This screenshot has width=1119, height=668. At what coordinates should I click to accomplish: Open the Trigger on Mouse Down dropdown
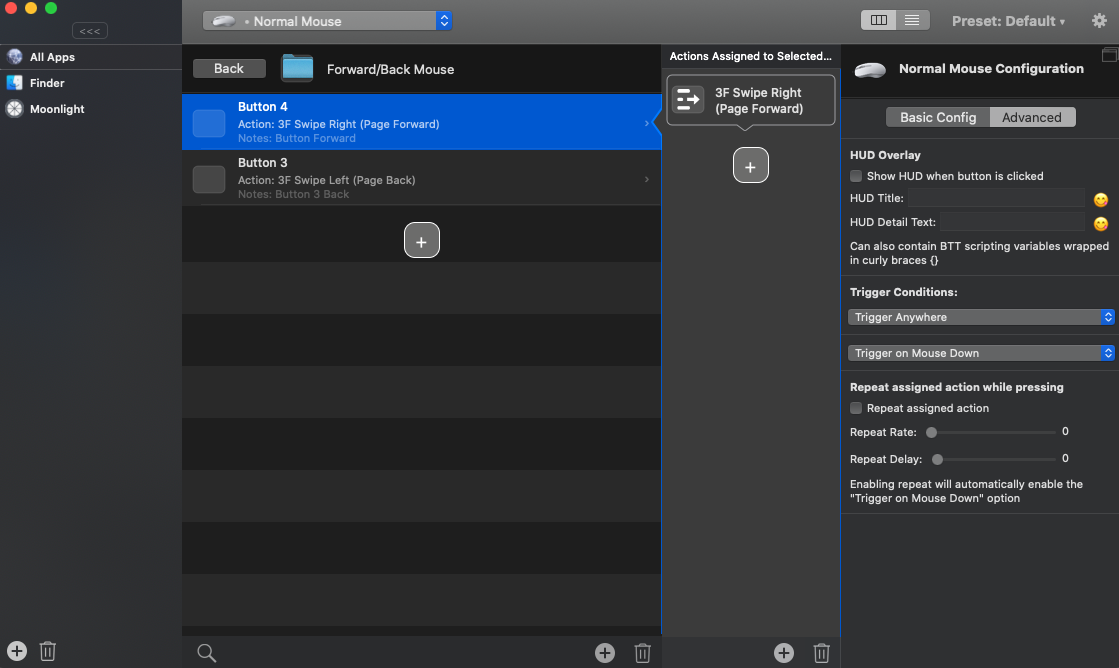981,352
